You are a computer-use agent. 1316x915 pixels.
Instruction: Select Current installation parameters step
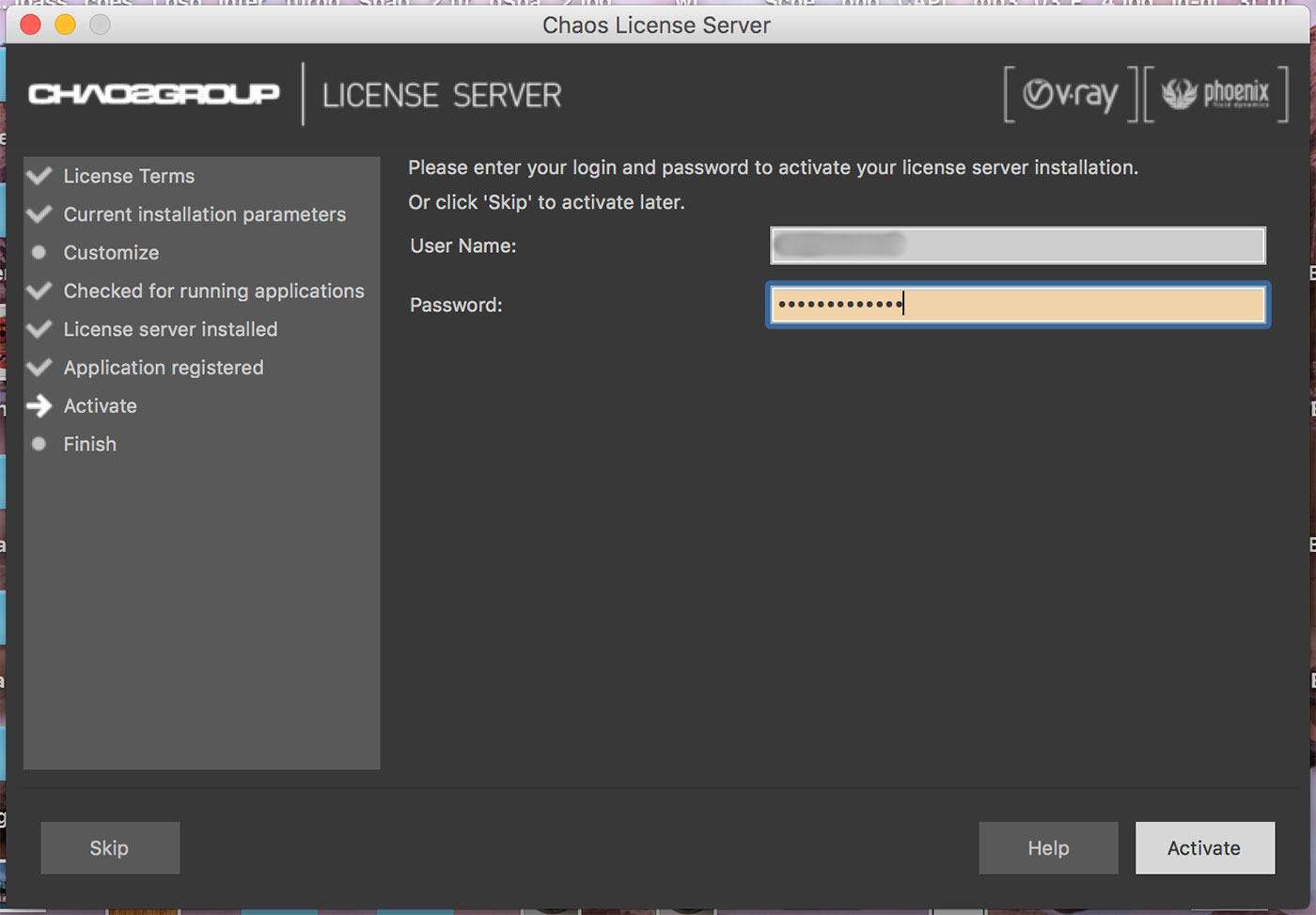coord(205,214)
